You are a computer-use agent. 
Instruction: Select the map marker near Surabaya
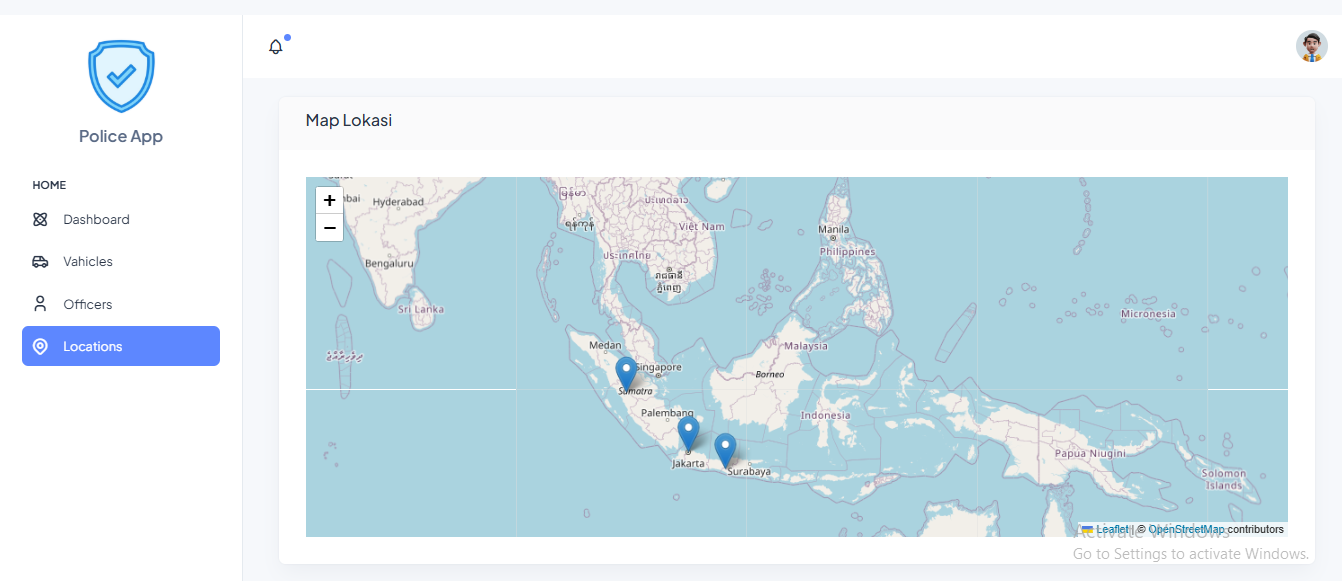(x=725, y=449)
